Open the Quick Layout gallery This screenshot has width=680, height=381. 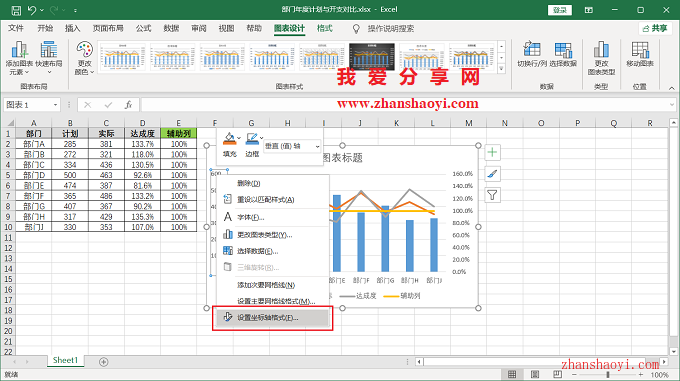click(49, 58)
